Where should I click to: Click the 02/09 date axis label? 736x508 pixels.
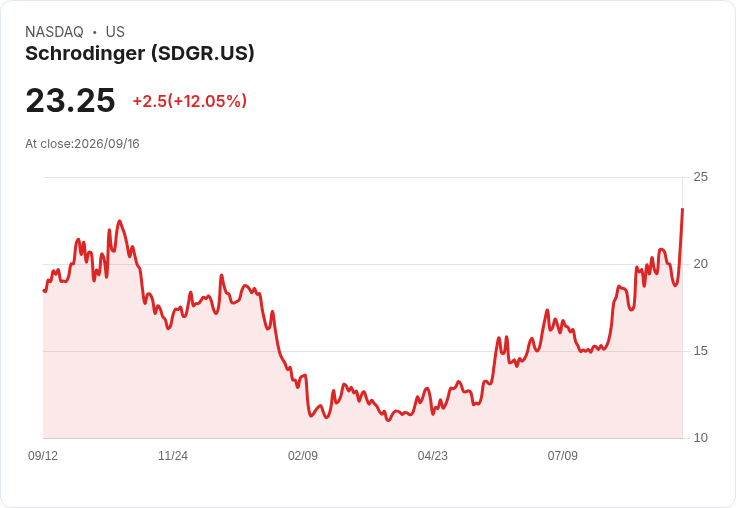tap(303, 455)
